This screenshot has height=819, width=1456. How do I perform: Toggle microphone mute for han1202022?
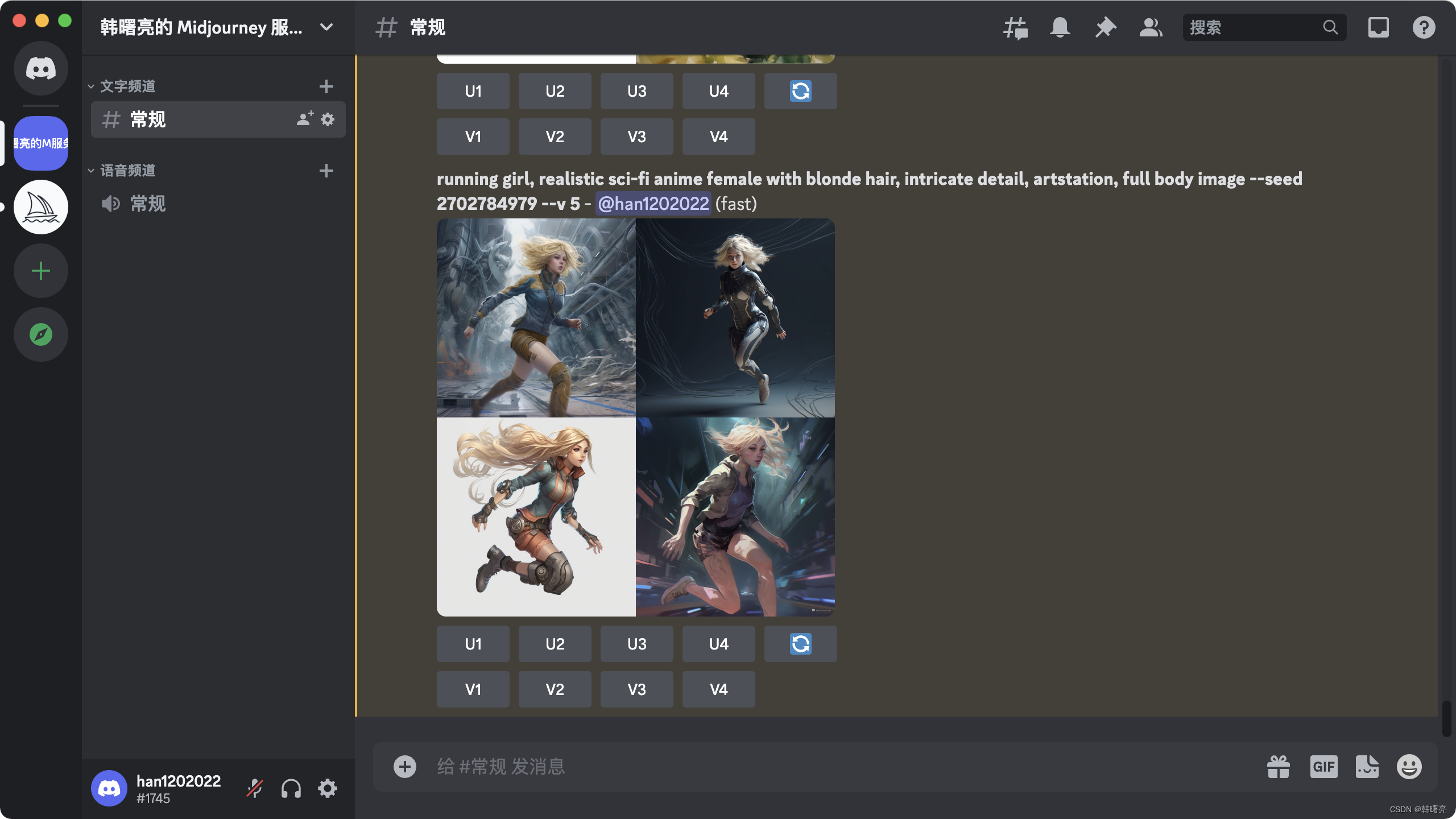tap(254, 788)
